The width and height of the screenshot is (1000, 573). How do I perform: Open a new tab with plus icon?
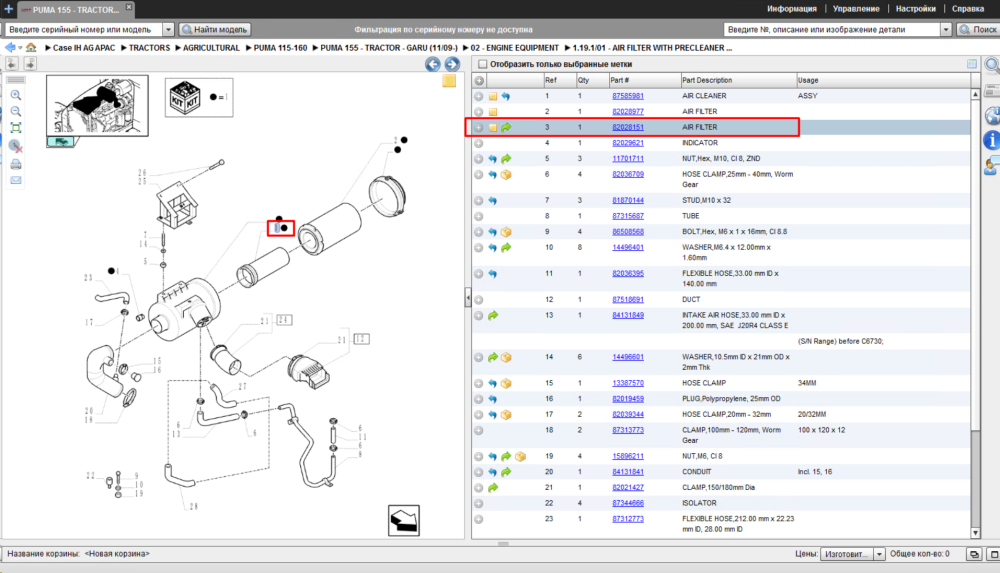pos(8,9)
